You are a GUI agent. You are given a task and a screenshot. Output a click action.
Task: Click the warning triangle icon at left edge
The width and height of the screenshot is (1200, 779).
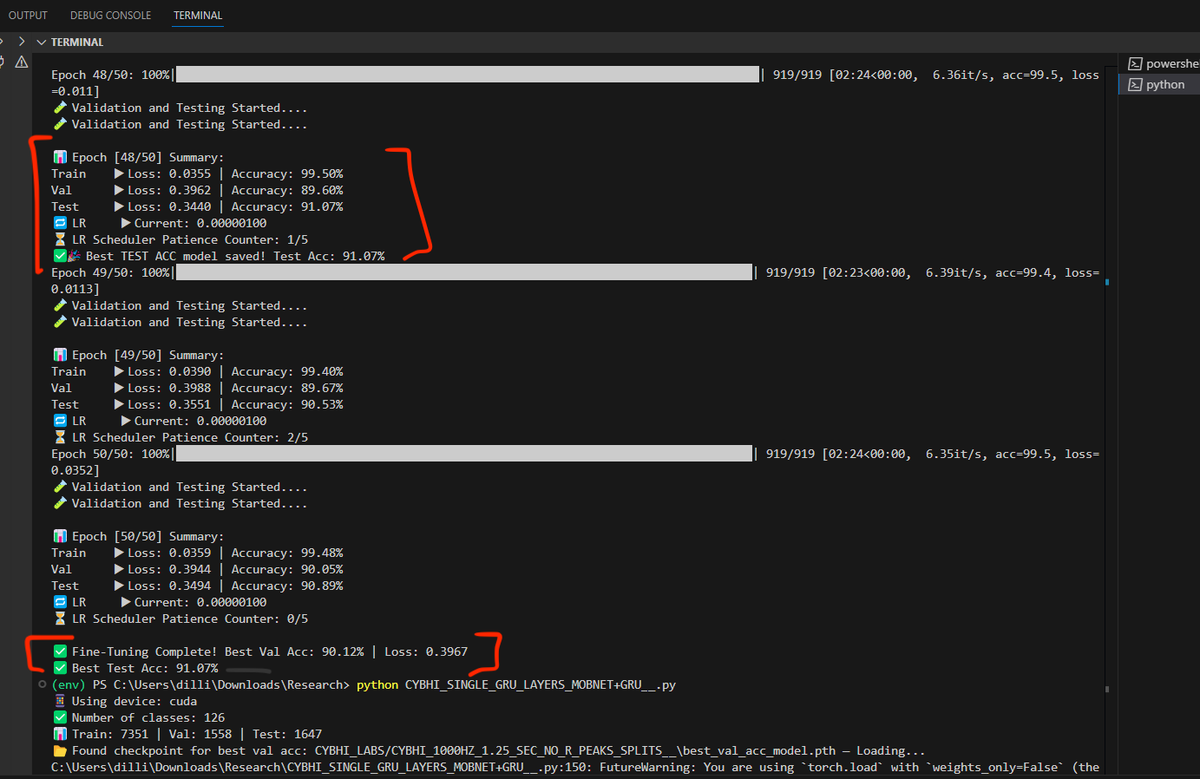(x=21, y=62)
